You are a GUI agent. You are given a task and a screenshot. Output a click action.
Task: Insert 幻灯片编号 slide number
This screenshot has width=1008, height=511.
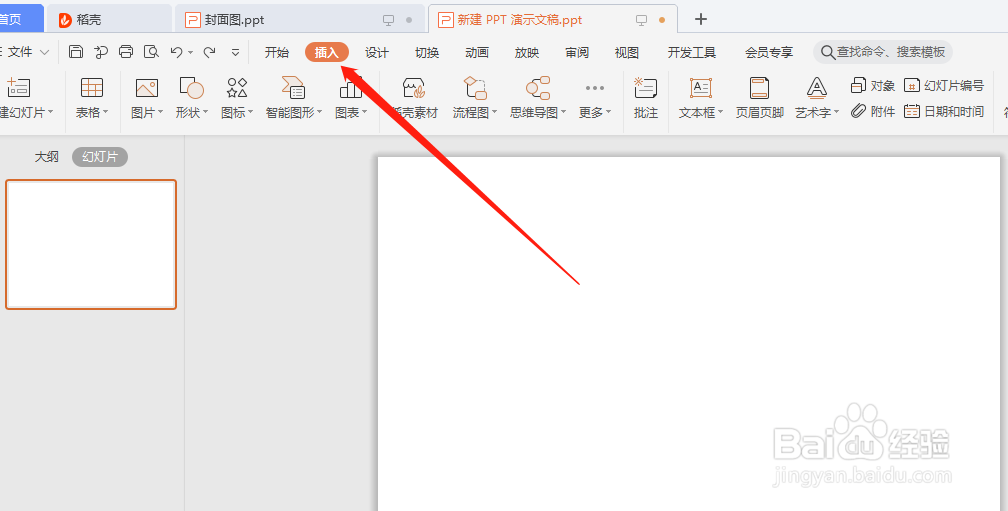[944, 85]
